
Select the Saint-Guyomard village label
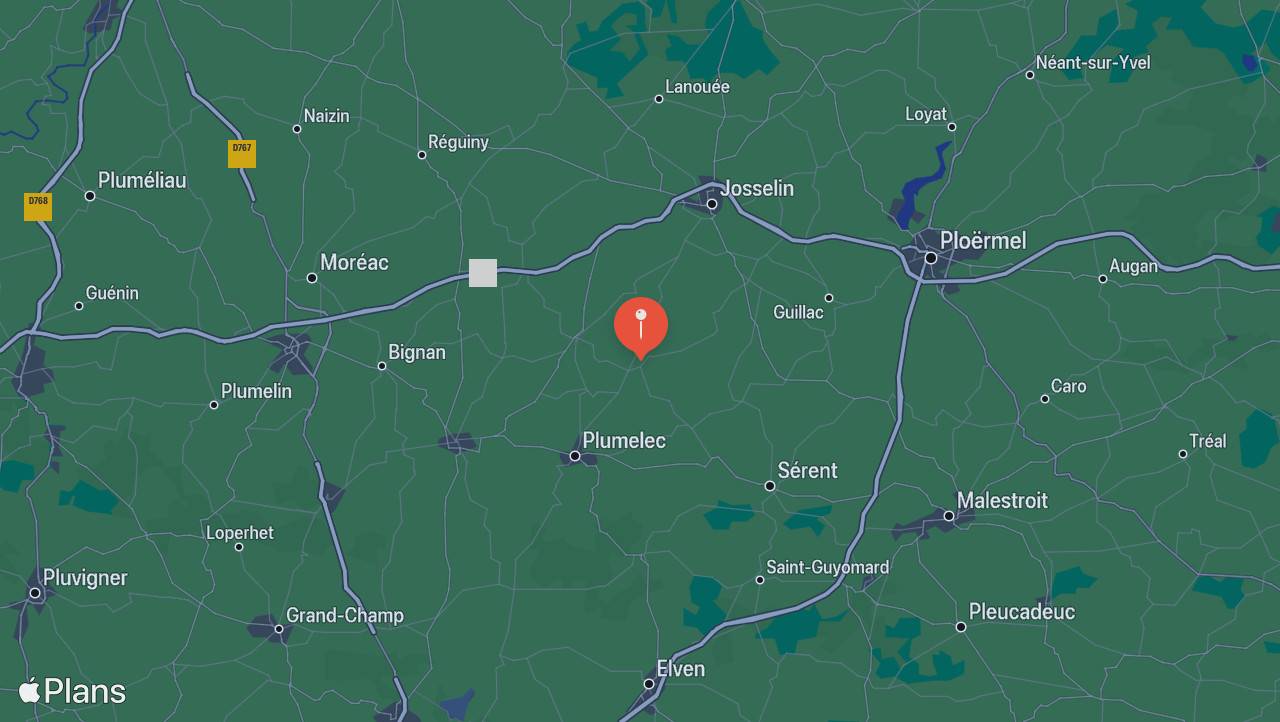coord(827,567)
